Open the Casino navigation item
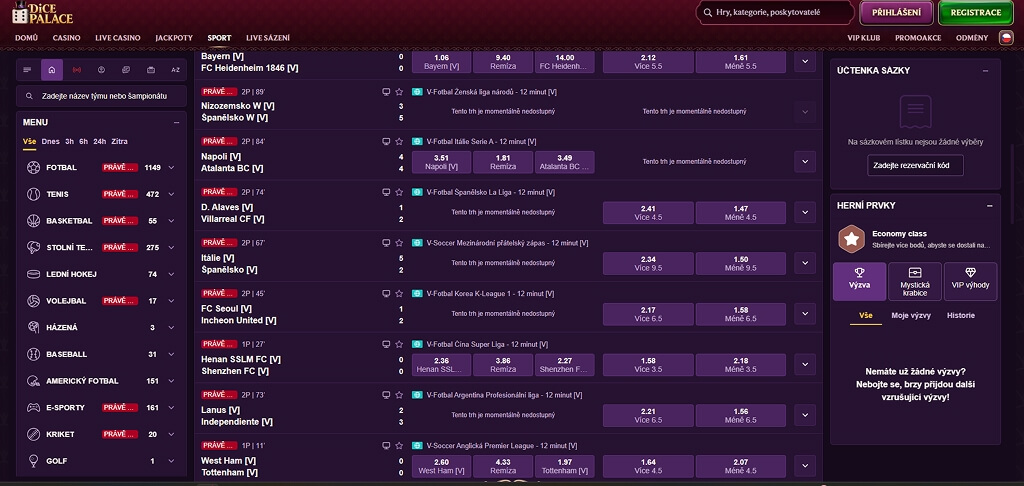The image size is (1024, 486). (x=67, y=38)
